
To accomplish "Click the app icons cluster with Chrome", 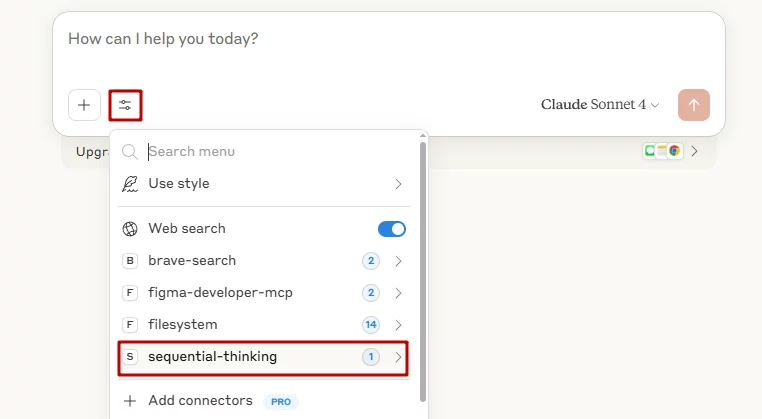I will tap(662, 151).
